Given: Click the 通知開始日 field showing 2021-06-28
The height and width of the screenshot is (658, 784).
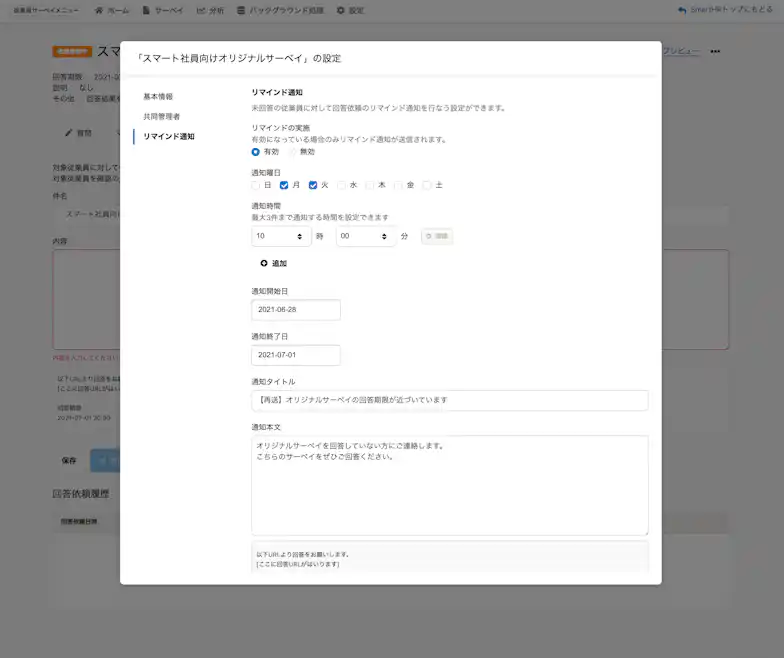Looking at the screenshot, I should [296, 310].
